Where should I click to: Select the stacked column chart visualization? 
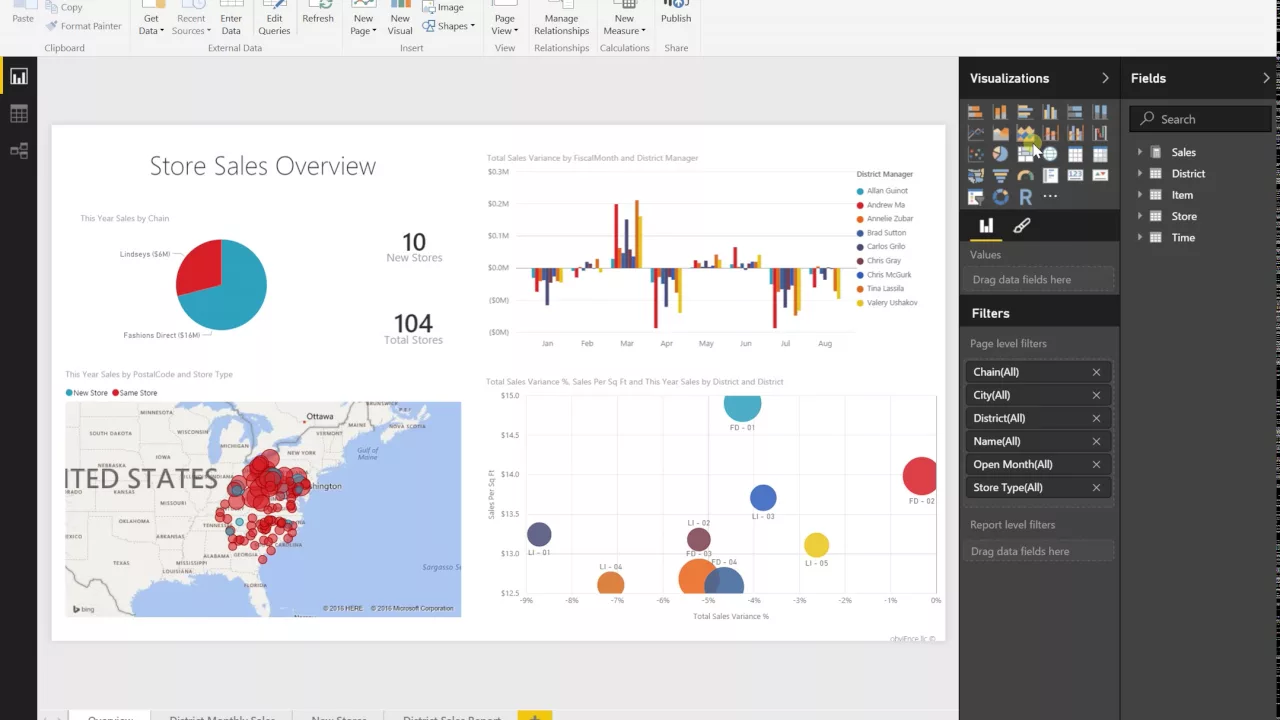click(x=1000, y=112)
